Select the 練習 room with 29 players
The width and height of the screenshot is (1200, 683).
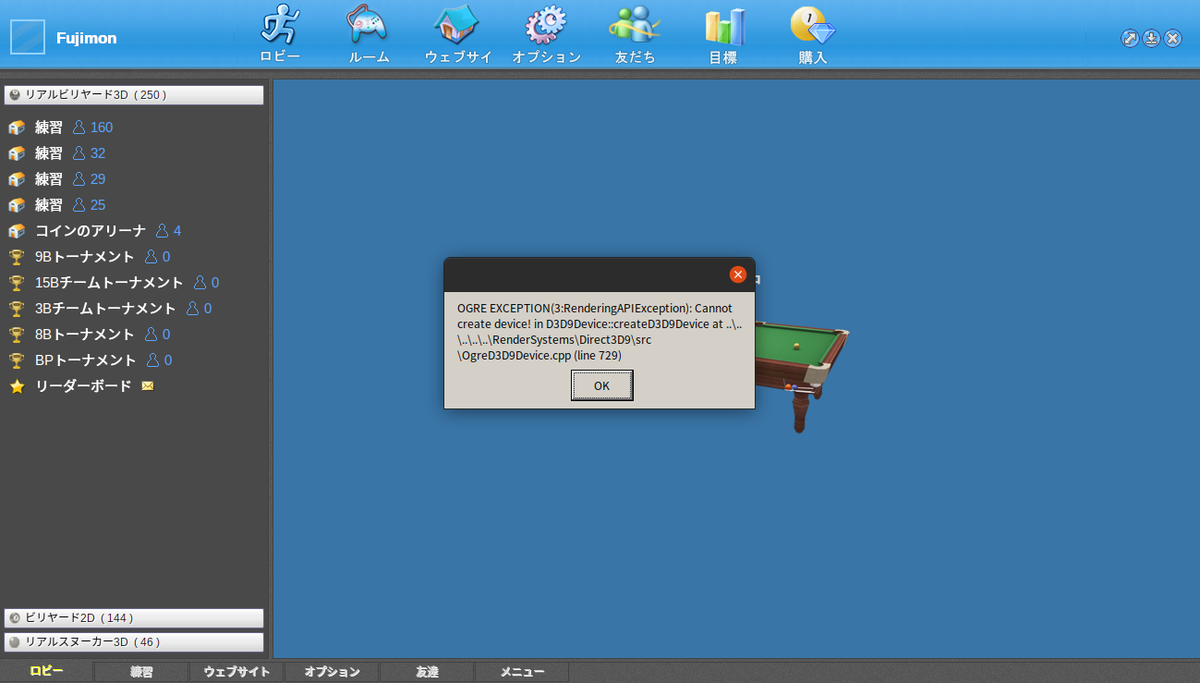pos(70,179)
